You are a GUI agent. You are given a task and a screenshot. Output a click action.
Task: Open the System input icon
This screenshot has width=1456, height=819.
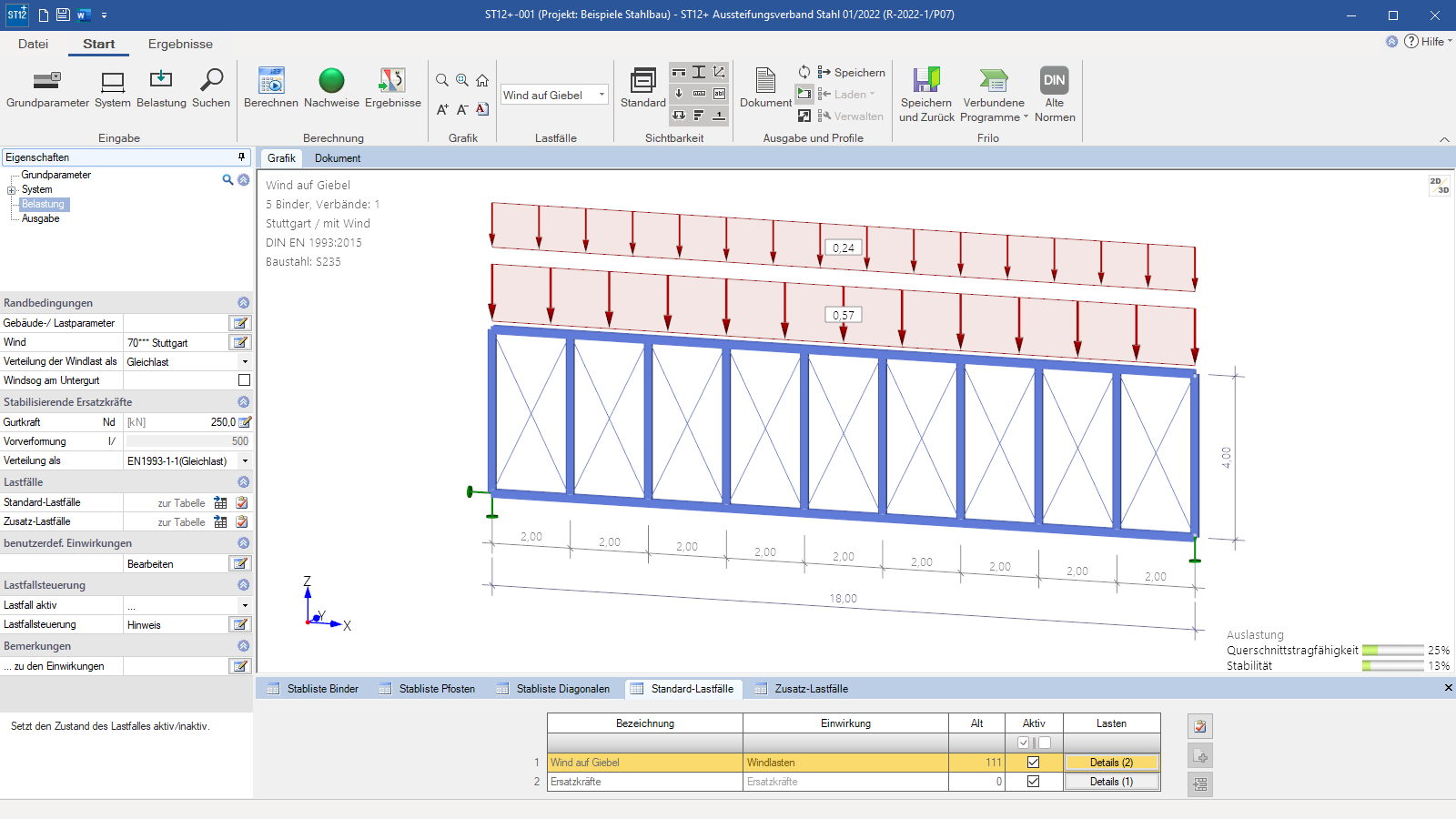click(113, 88)
